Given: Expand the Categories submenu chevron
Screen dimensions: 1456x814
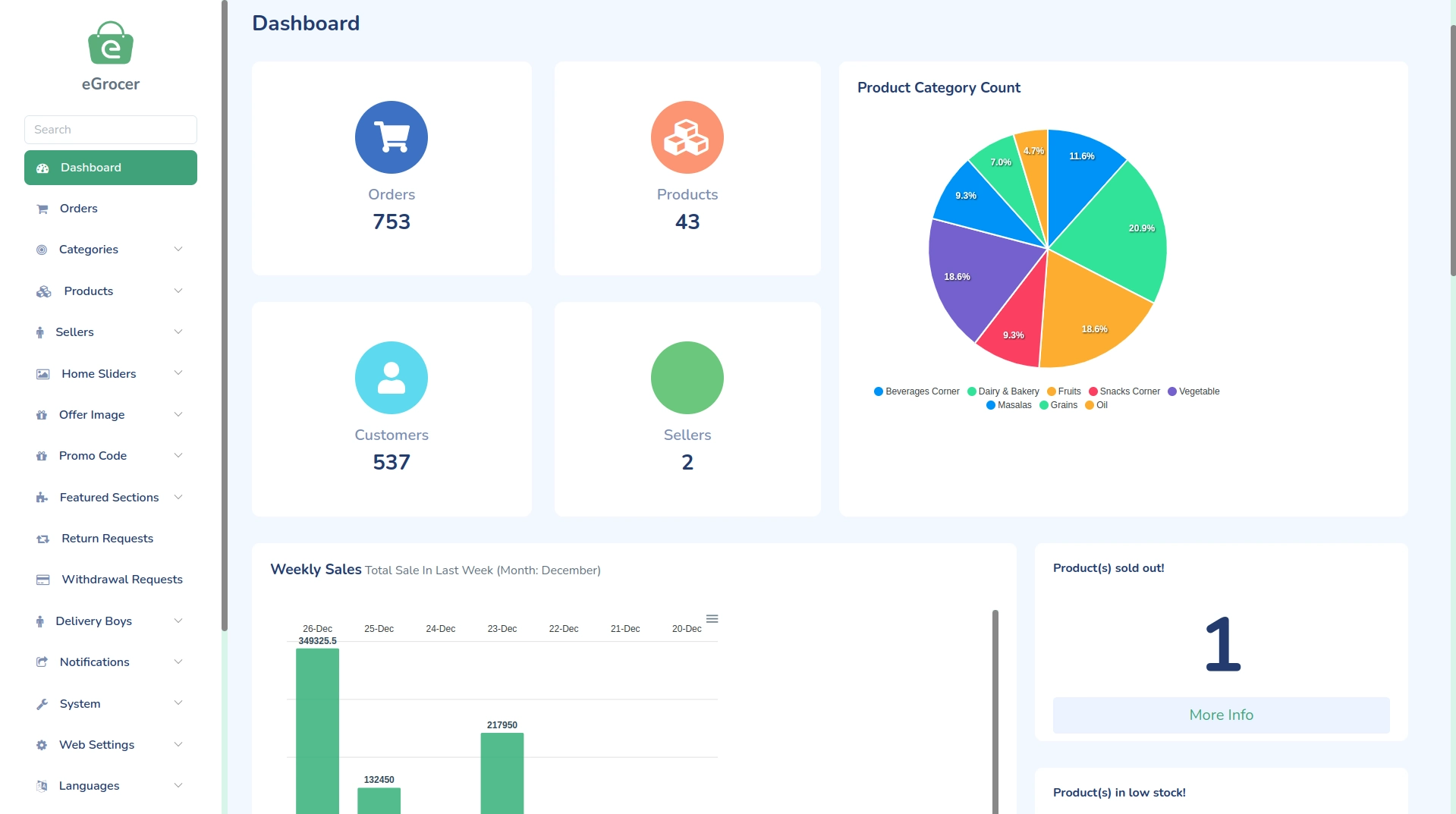Looking at the screenshot, I should click(x=178, y=250).
